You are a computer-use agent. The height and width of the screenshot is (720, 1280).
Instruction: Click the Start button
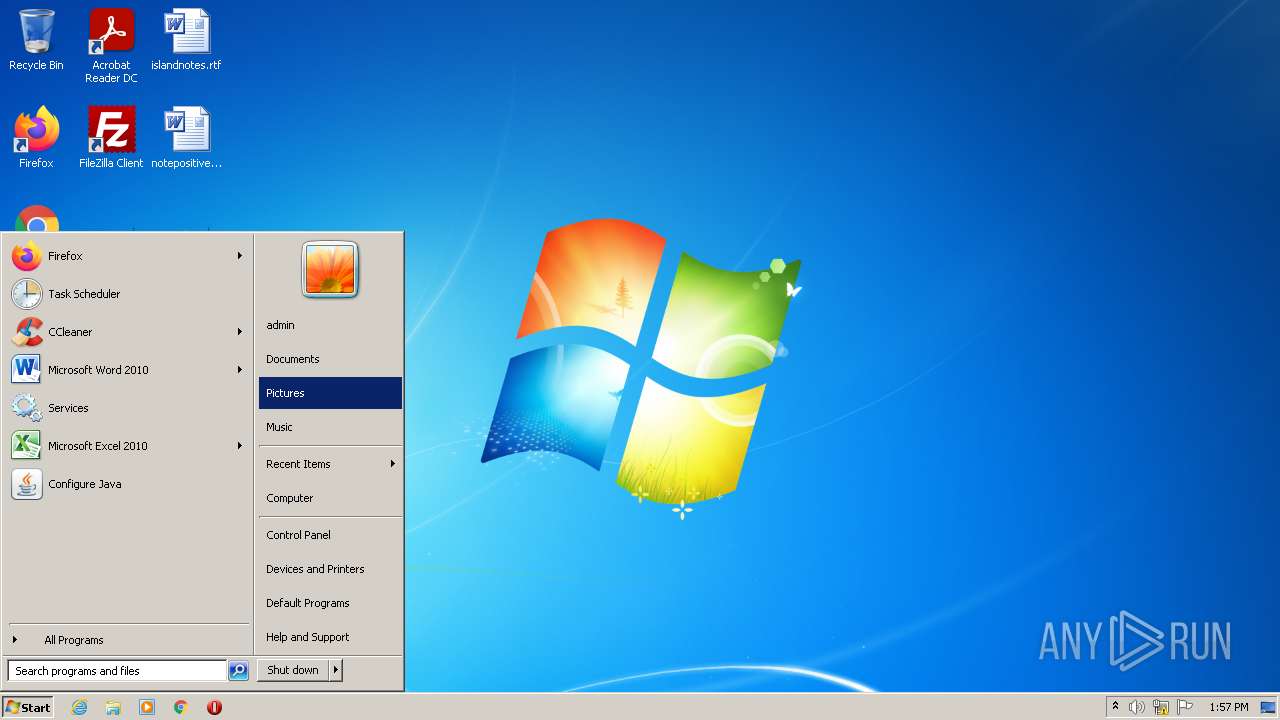(28, 707)
